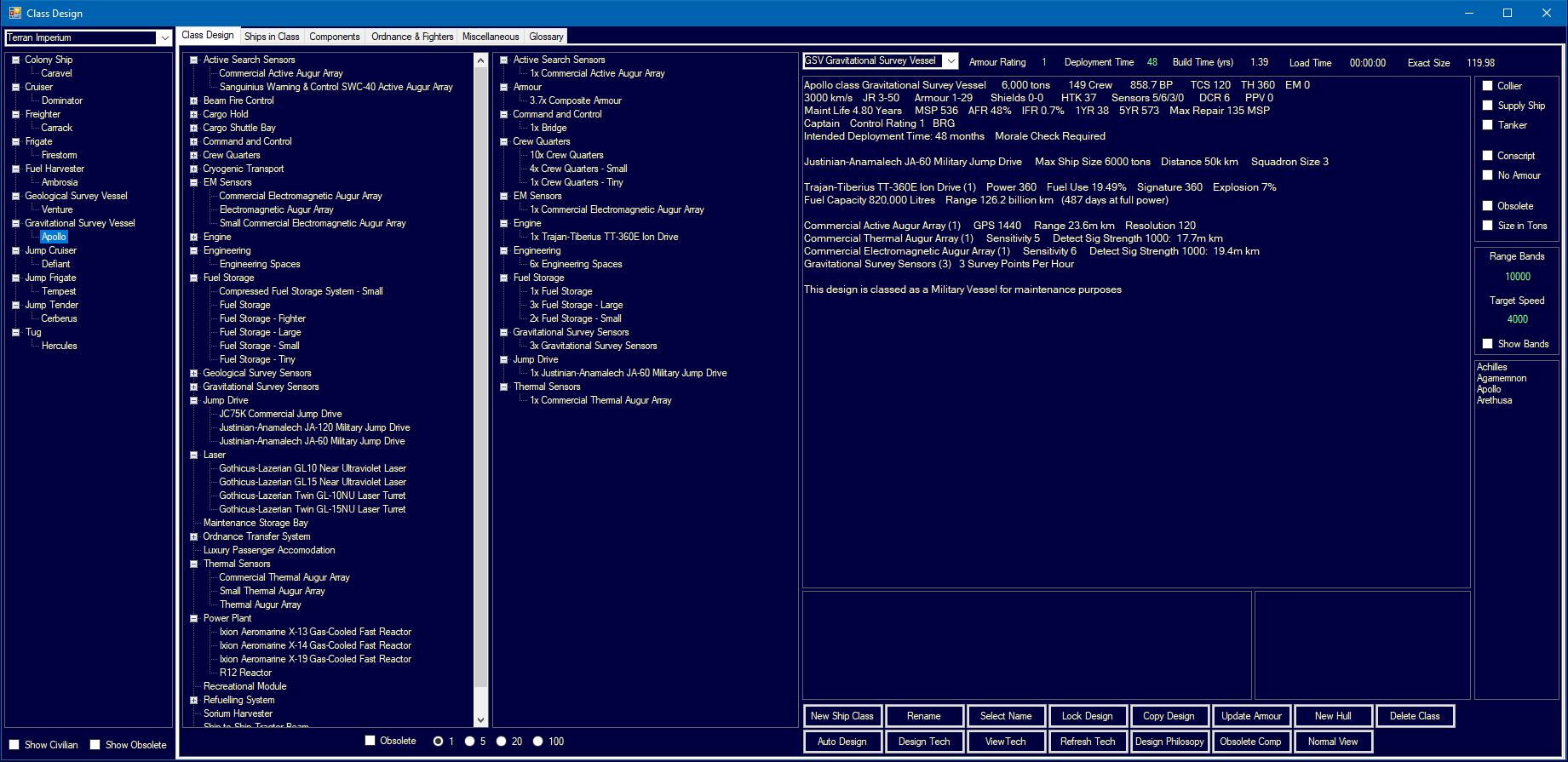The image size is (1568, 762).
Task: Tick the Collier checkbox
Action: click(x=1487, y=86)
